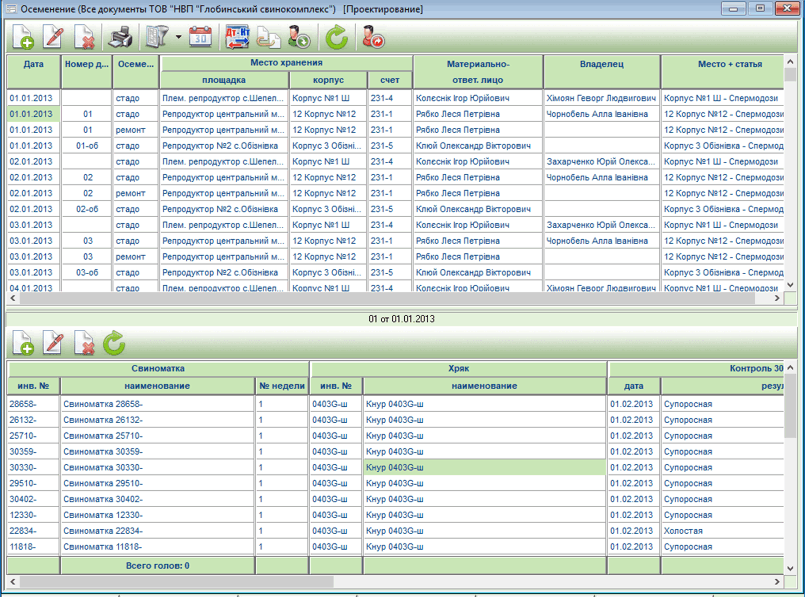Click the user with red arrow icon
The image size is (805, 597).
click(373, 38)
